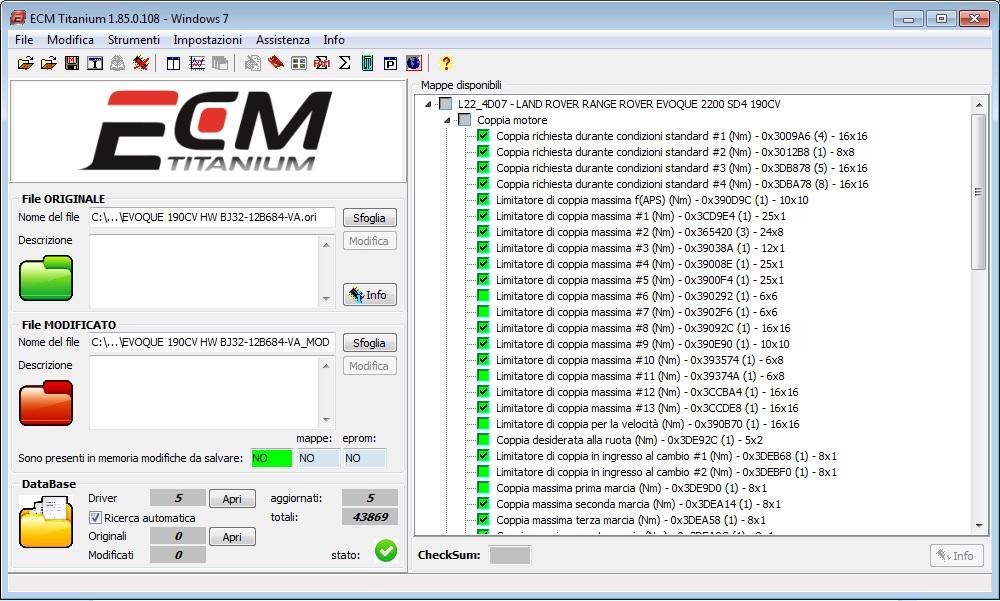
Task: Toggle checkbox for Limitatore di coppia massima f(APS)
Action: 483,200
